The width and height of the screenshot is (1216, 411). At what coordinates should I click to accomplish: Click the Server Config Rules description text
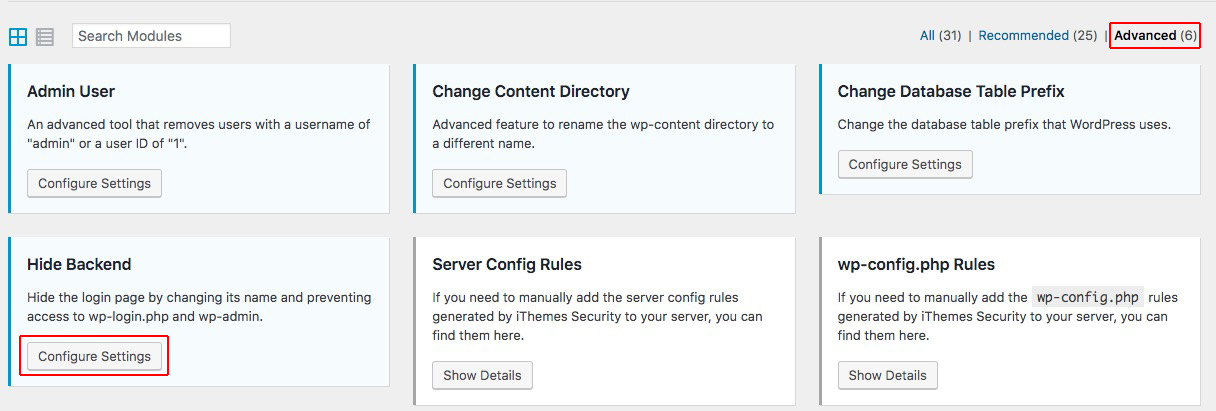pyautogui.click(x=598, y=316)
